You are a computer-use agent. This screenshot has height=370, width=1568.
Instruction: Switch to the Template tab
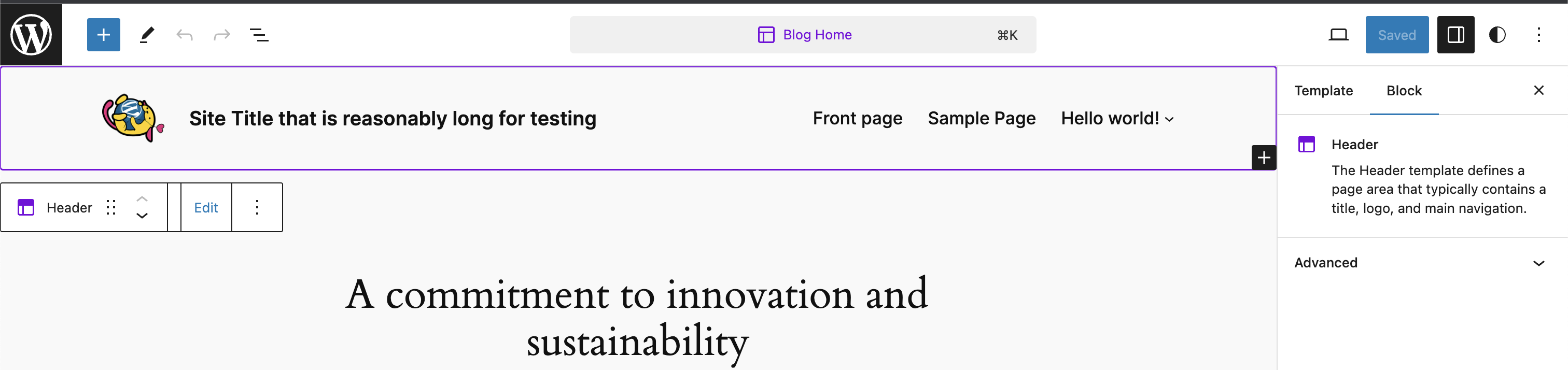[x=1324, y=90]
